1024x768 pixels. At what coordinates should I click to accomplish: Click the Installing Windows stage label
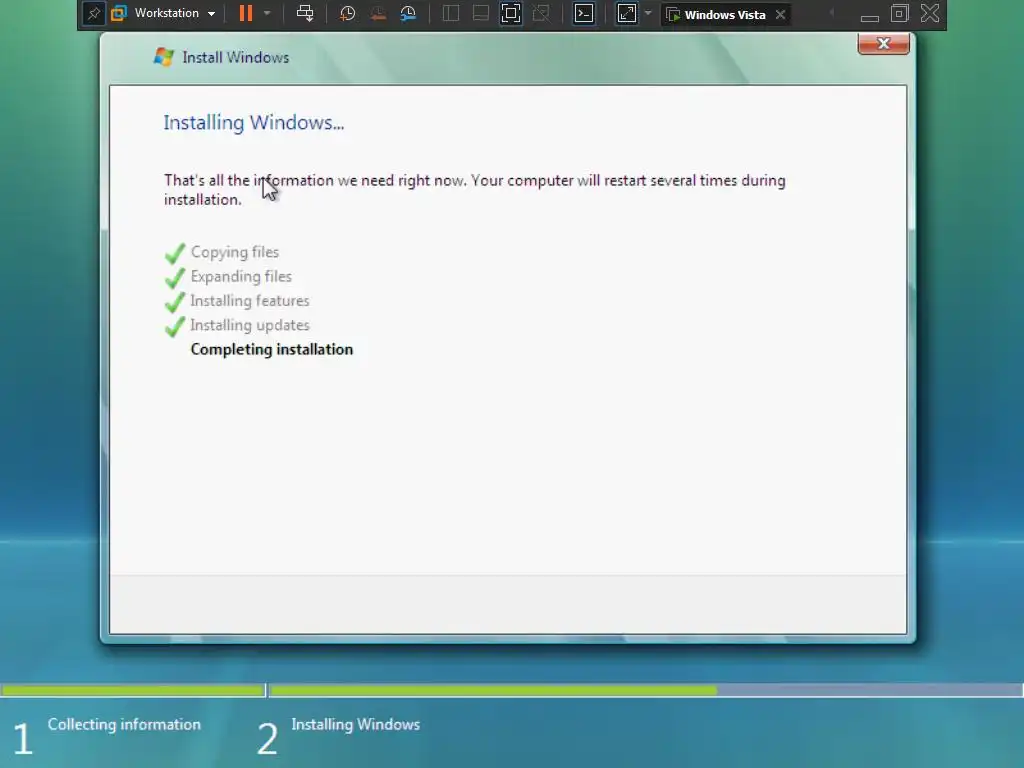(x=355, y=724)
